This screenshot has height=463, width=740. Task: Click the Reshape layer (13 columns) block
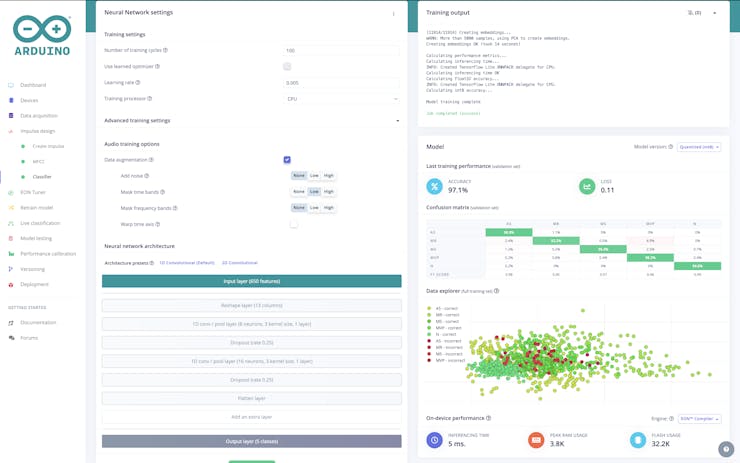point(252,305)
